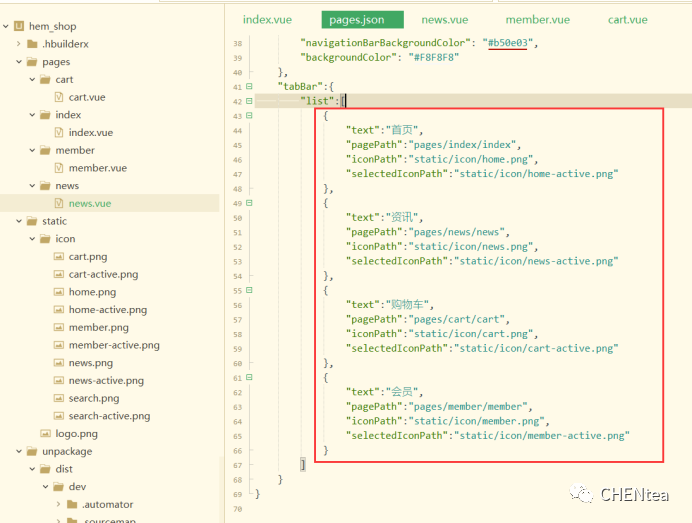
Task: Click the member.vue file icon in tree
Action: (x=59, y=168)
